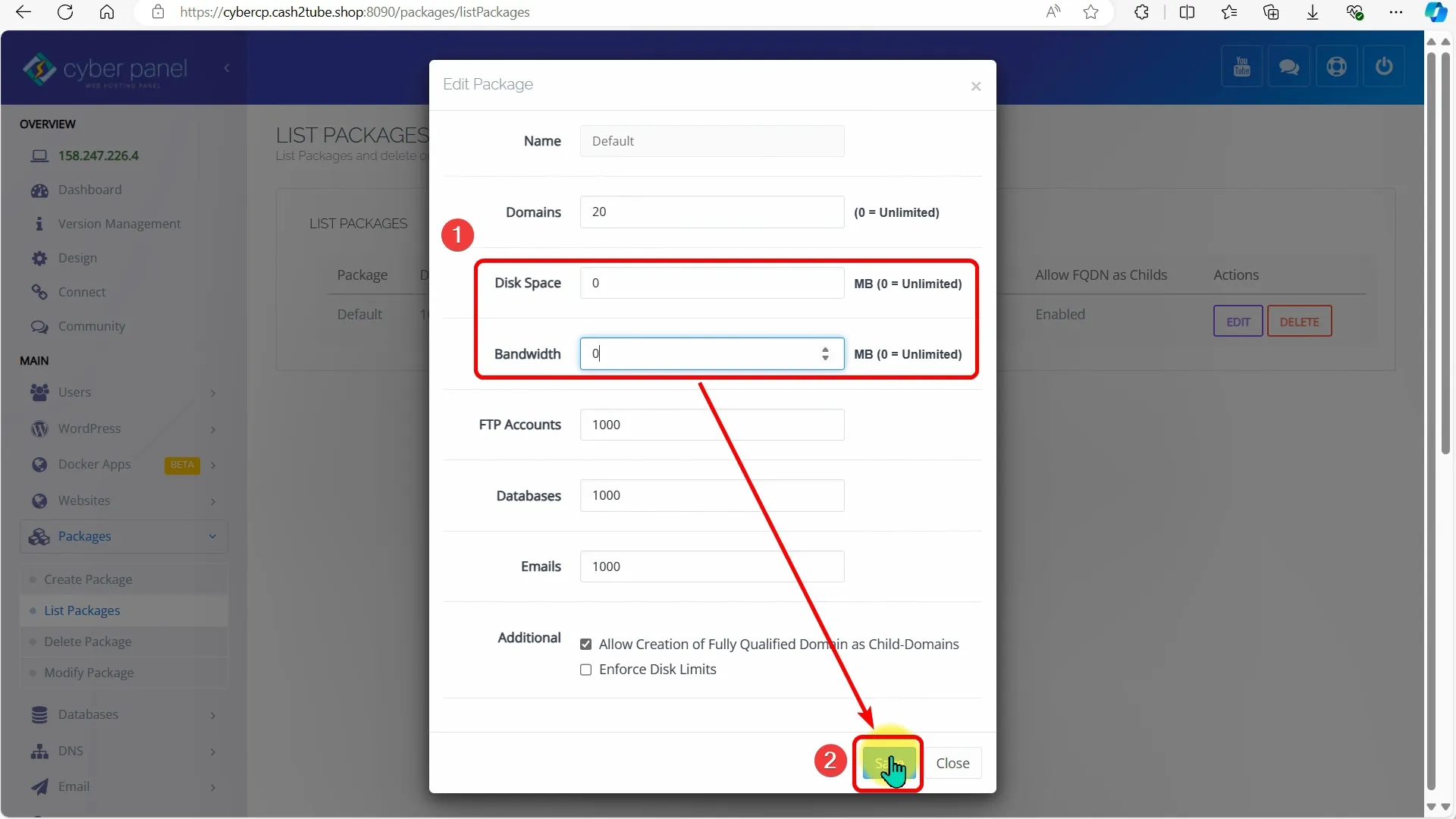The height and width of the screenshot is (819, 1456).
Task: Select Modify Package in sidebar
Action: click(x=89, y=673)
